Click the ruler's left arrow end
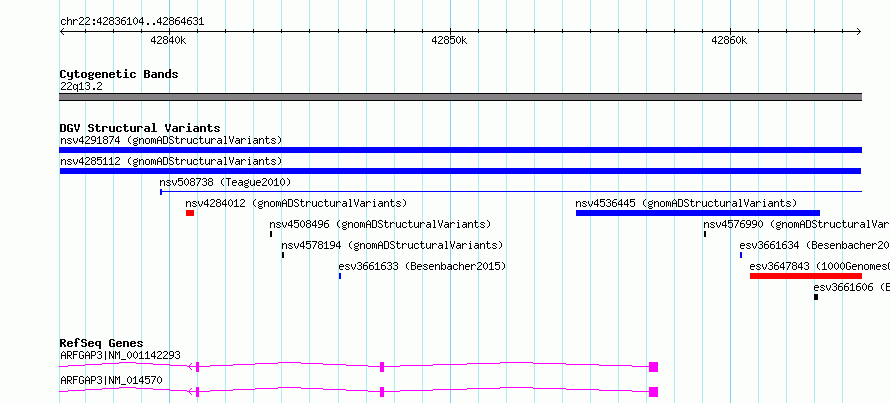890x403 pixels. click(62, 32)
